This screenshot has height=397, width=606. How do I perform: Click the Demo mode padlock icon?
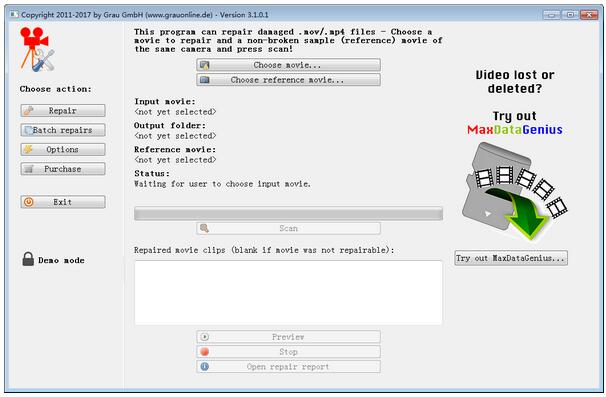click(x=28, y=259)
